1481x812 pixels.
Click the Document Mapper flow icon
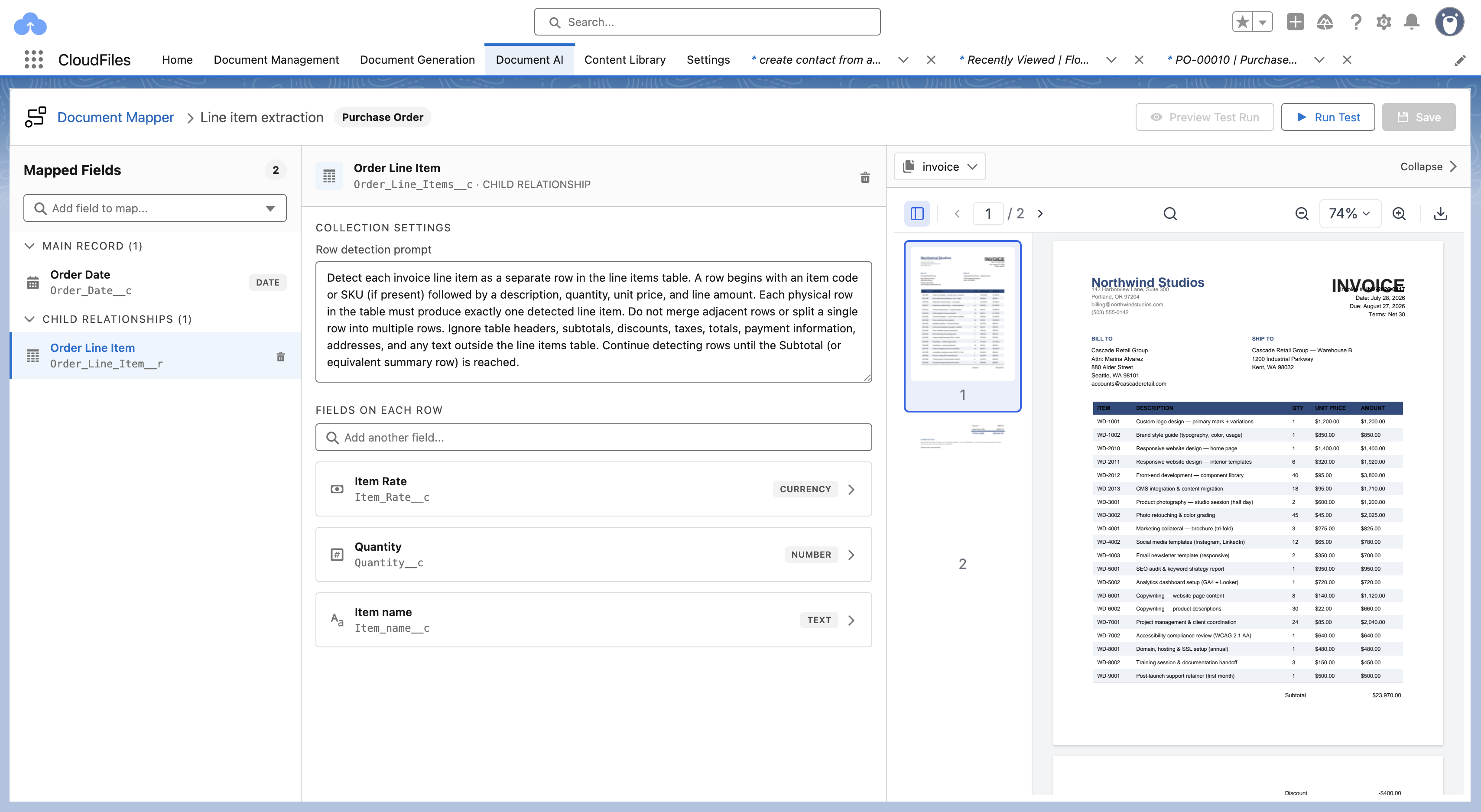[x=36, y=117]
